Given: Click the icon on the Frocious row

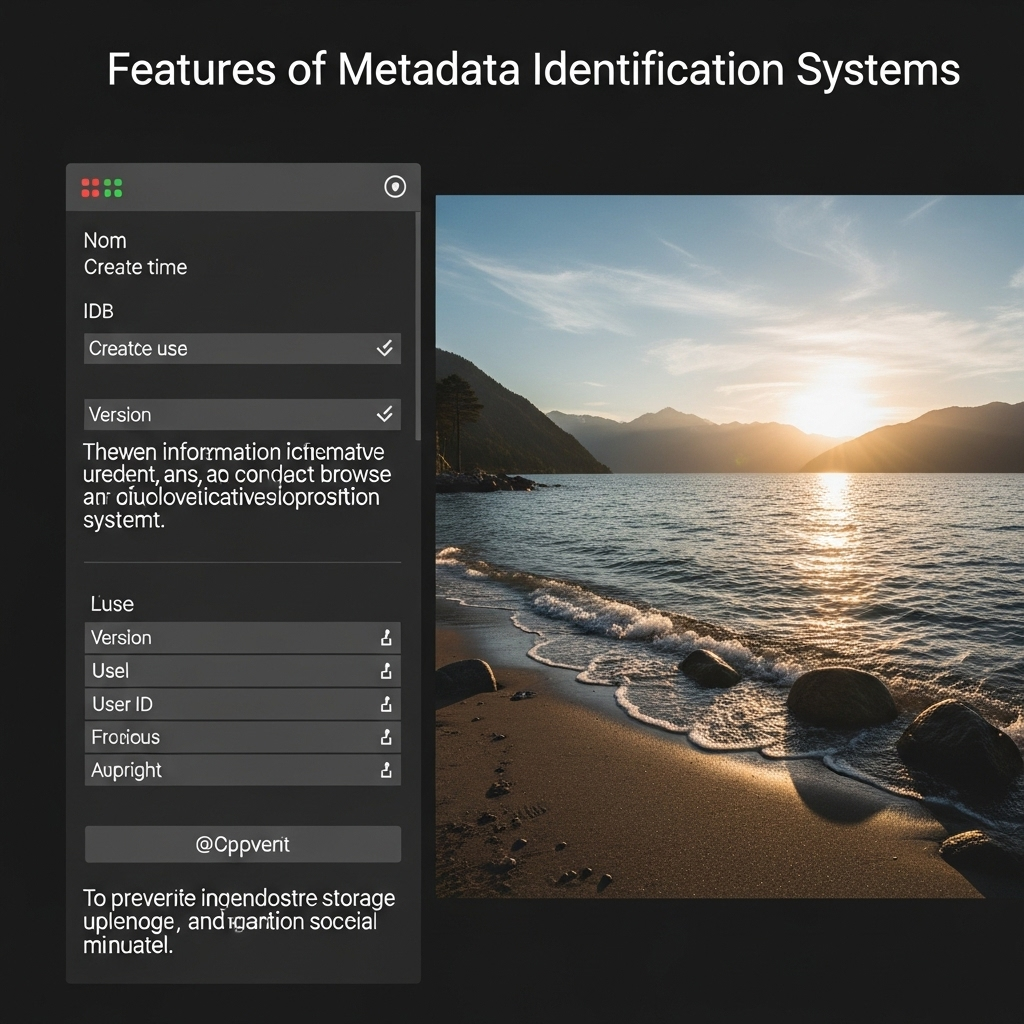Looking at the screenshot, I should click(387, 737).
